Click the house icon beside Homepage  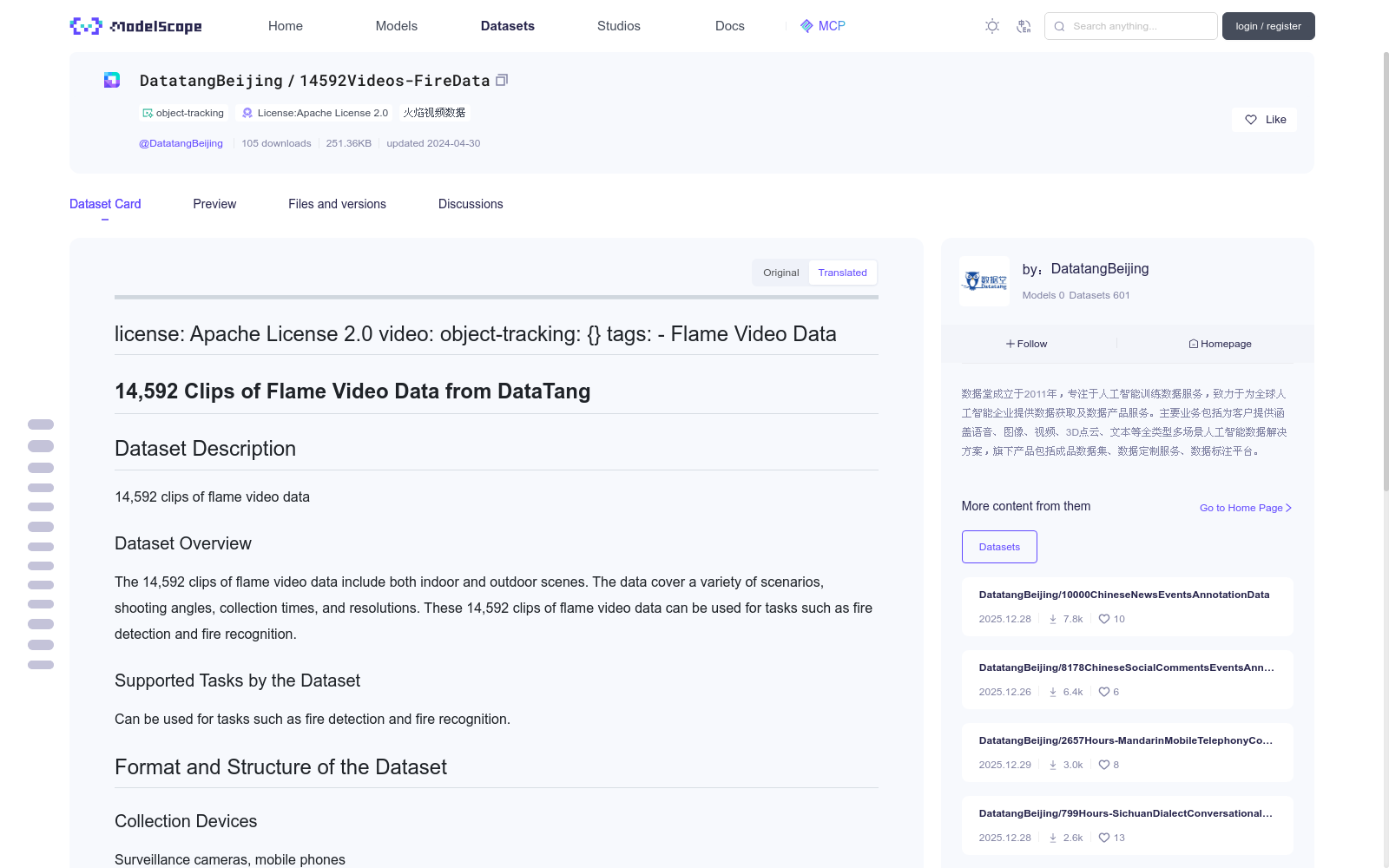coord(1194,344)
